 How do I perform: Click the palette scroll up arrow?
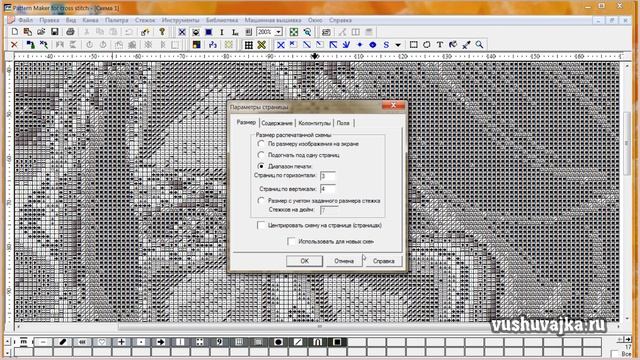pyautogui.click(x=8, y=341)
